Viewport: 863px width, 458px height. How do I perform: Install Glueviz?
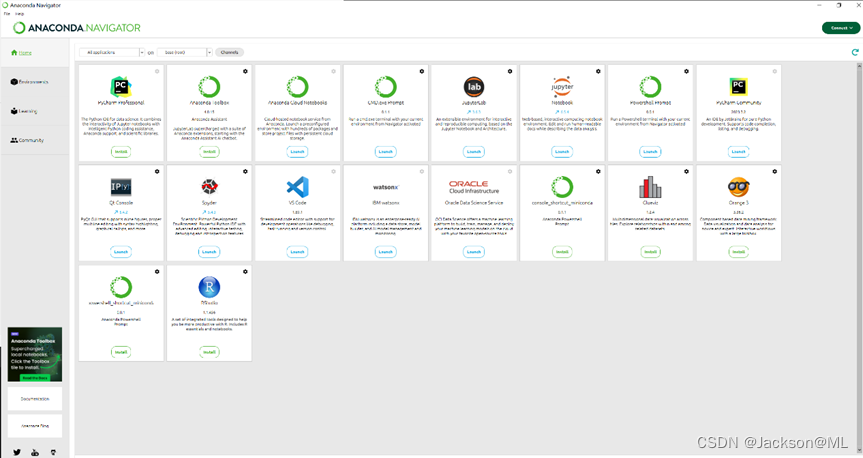pyautogui.click(x=651, y=252)
